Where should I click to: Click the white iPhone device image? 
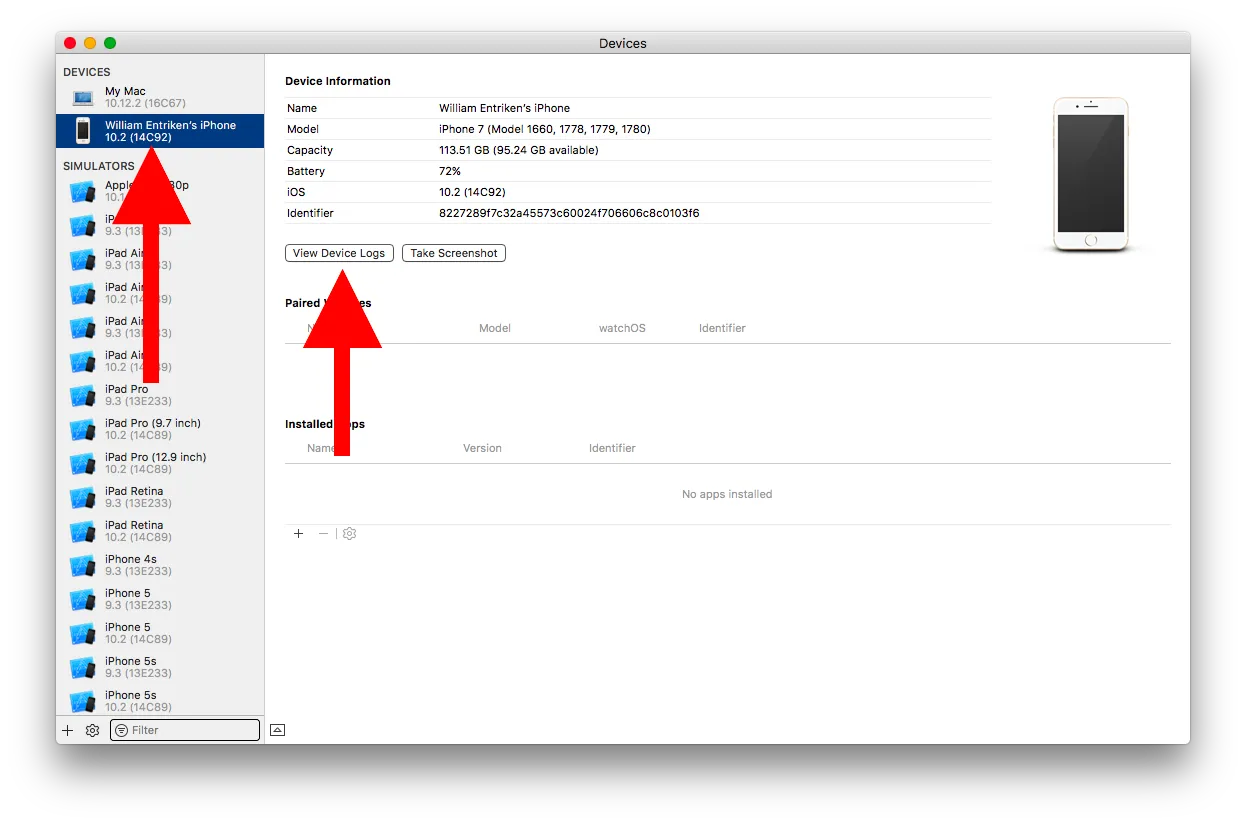coord(1090,174)
